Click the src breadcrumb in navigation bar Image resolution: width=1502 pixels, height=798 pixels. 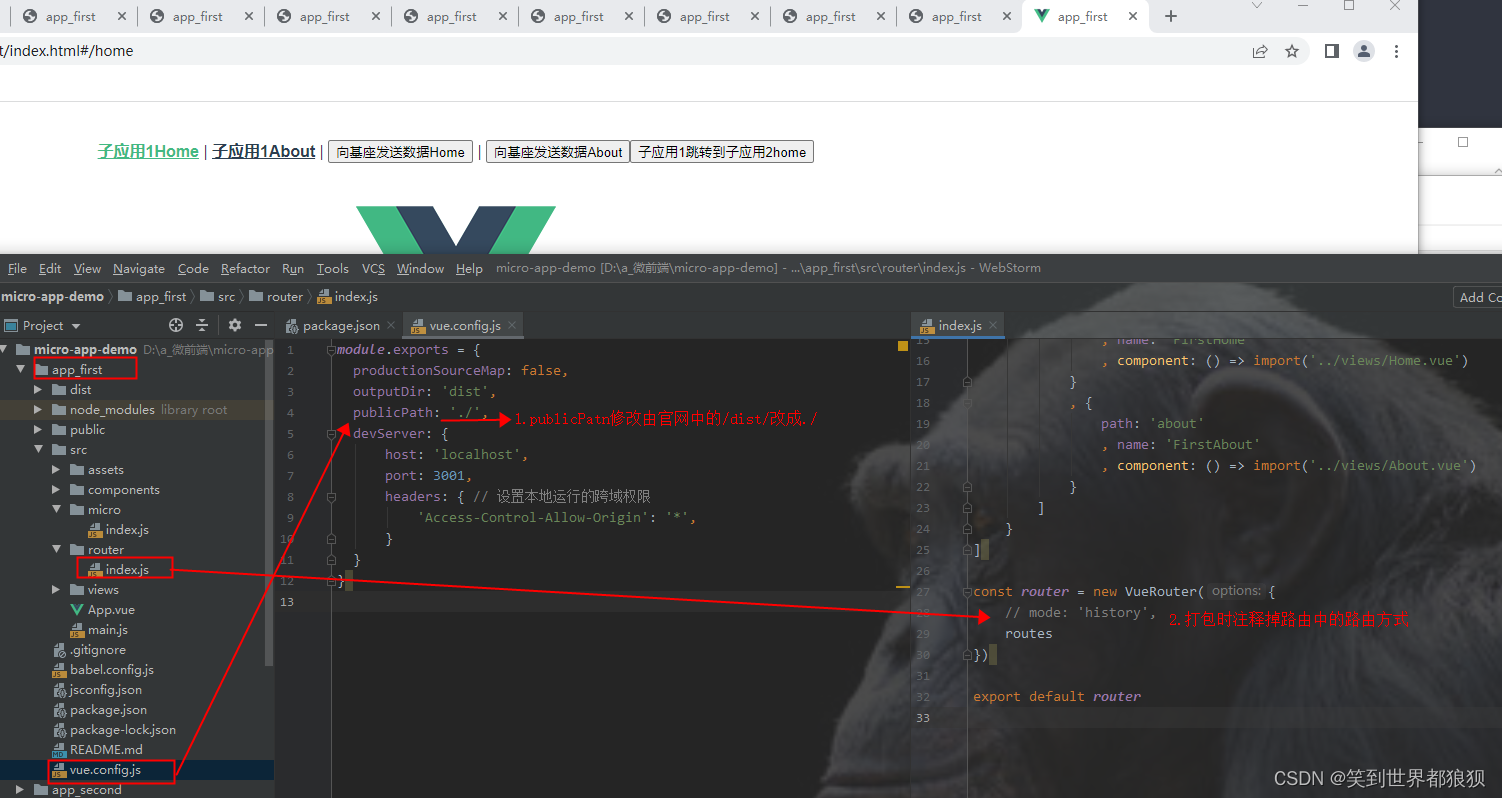coord(218,297)
